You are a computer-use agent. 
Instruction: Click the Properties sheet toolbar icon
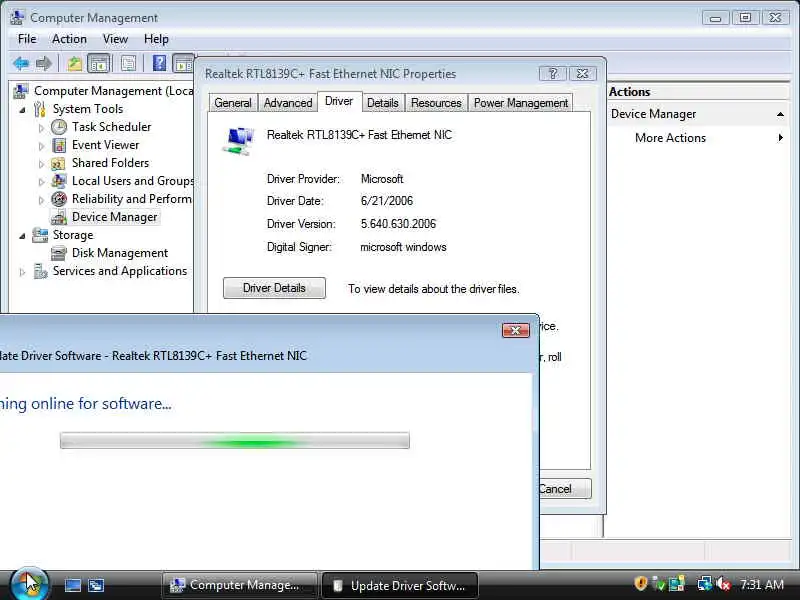click(x=129, y=64)
